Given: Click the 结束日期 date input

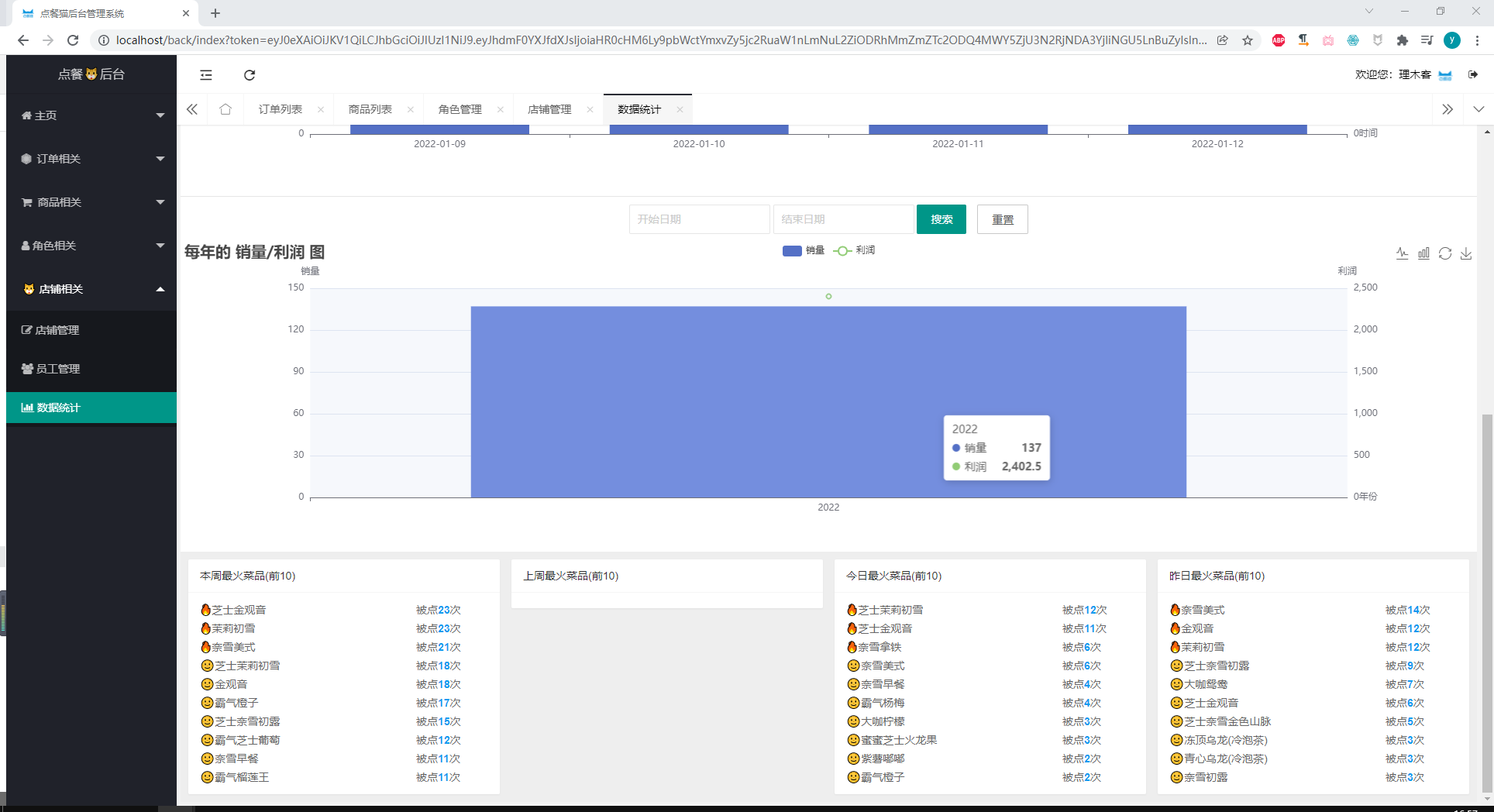Looking at the screenshot, I should point(843,219).
